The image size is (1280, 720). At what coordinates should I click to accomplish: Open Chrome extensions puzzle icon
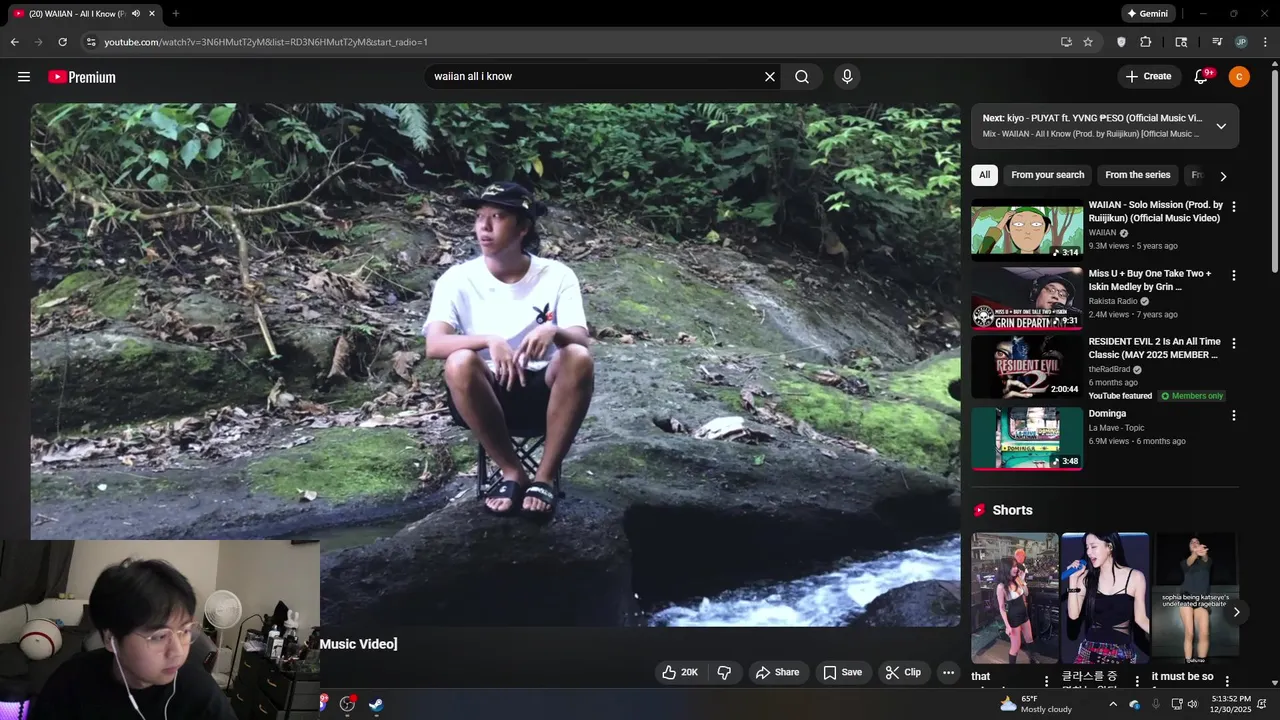pos(1146,42)
